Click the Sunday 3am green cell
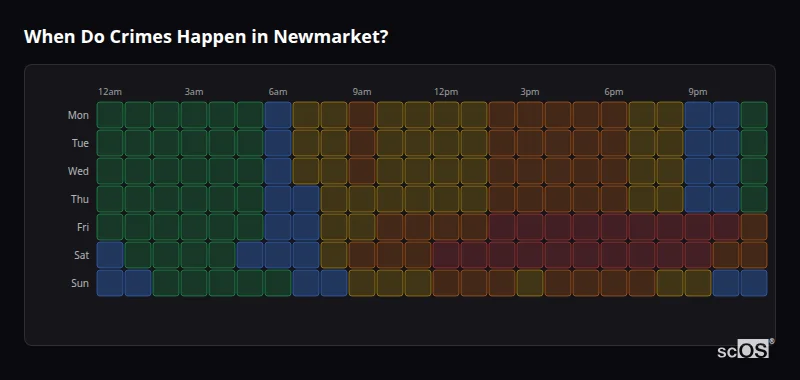Image resolution: width=800 pixels, height=380 pixels. click(194, 283)
